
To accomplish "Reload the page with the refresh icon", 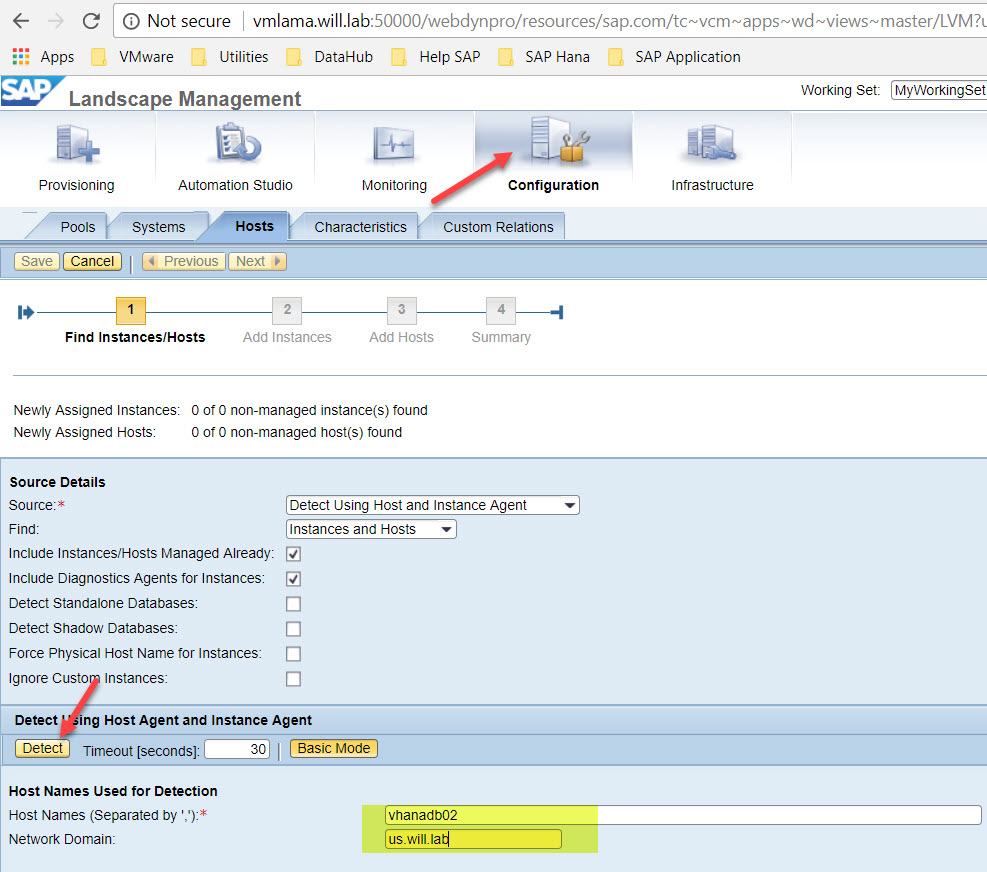I will pos(91,21).
